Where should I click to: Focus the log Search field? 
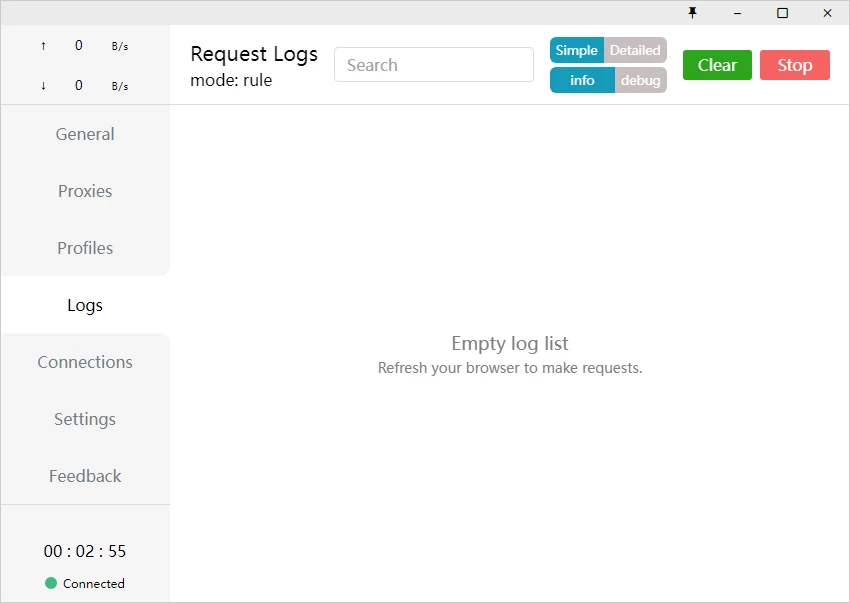pyautogui.click(x=434, y=65)
